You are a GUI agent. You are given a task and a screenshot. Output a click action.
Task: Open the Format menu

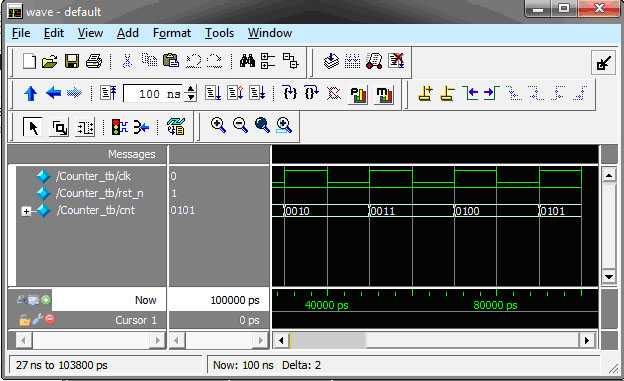click(x=172, y=33)
